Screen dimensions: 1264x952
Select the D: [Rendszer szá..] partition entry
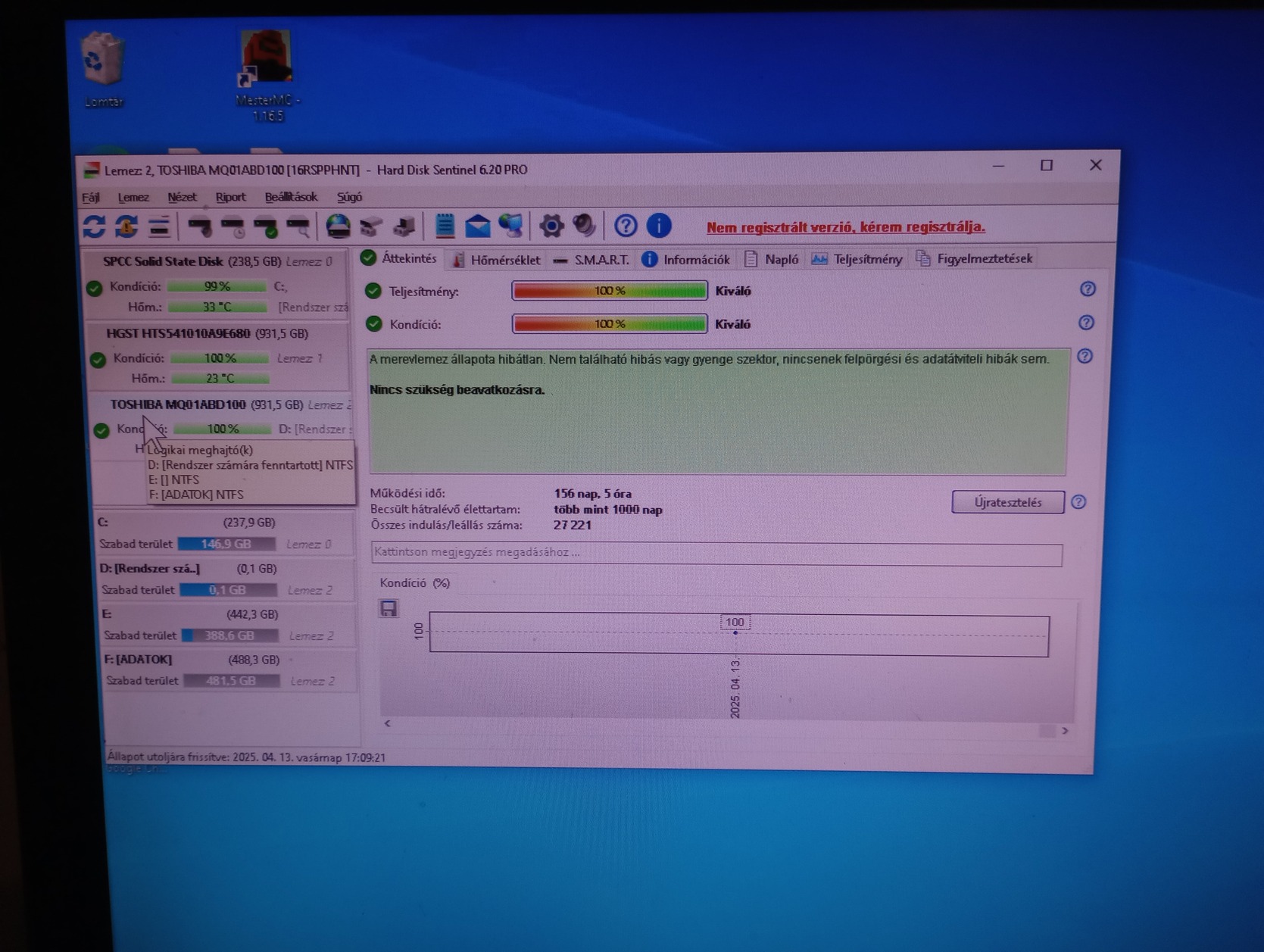[x=227, y=579]
